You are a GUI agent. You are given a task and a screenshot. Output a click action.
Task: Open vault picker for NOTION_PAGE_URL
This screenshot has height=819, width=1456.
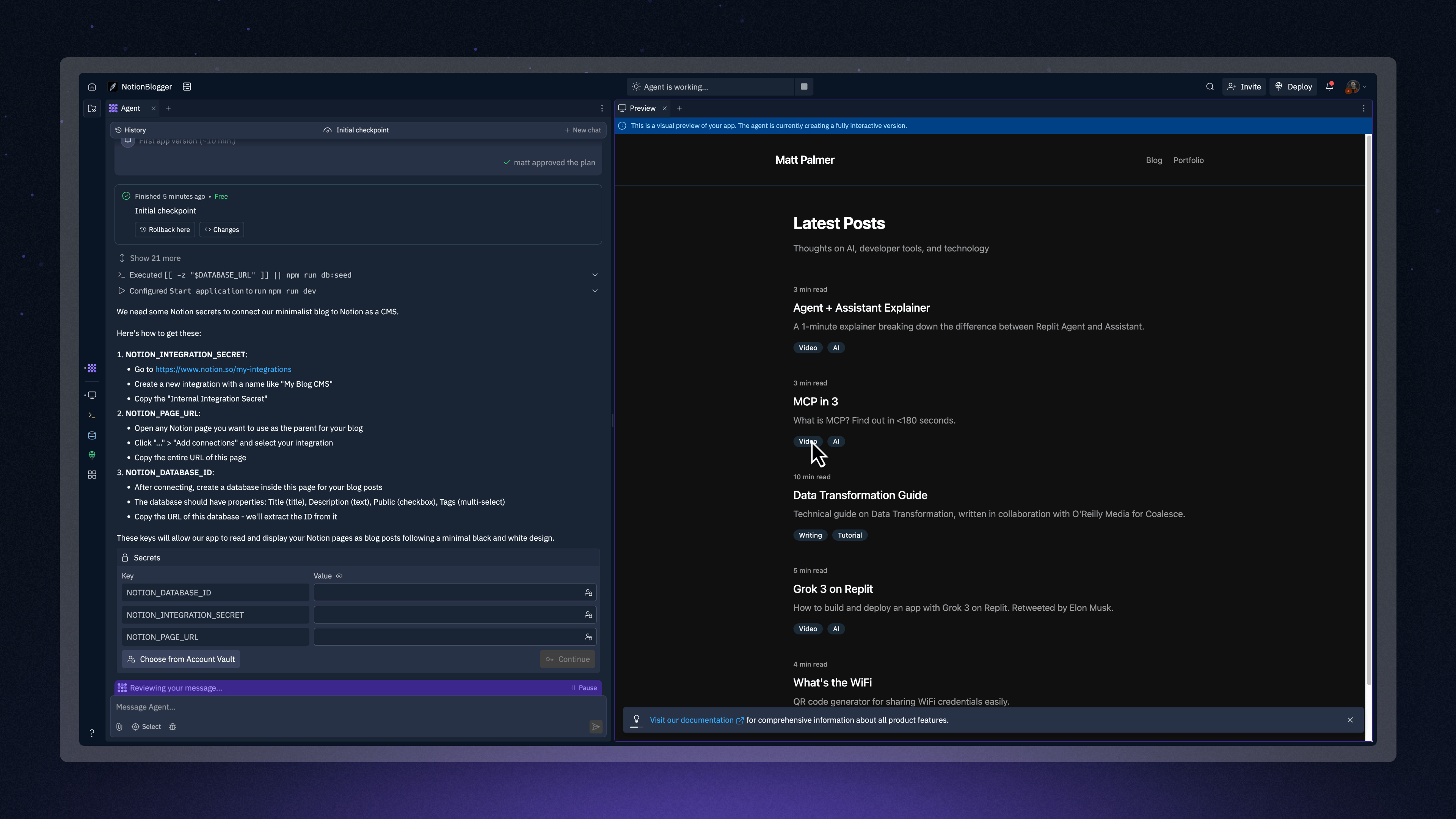pos(588,637)
